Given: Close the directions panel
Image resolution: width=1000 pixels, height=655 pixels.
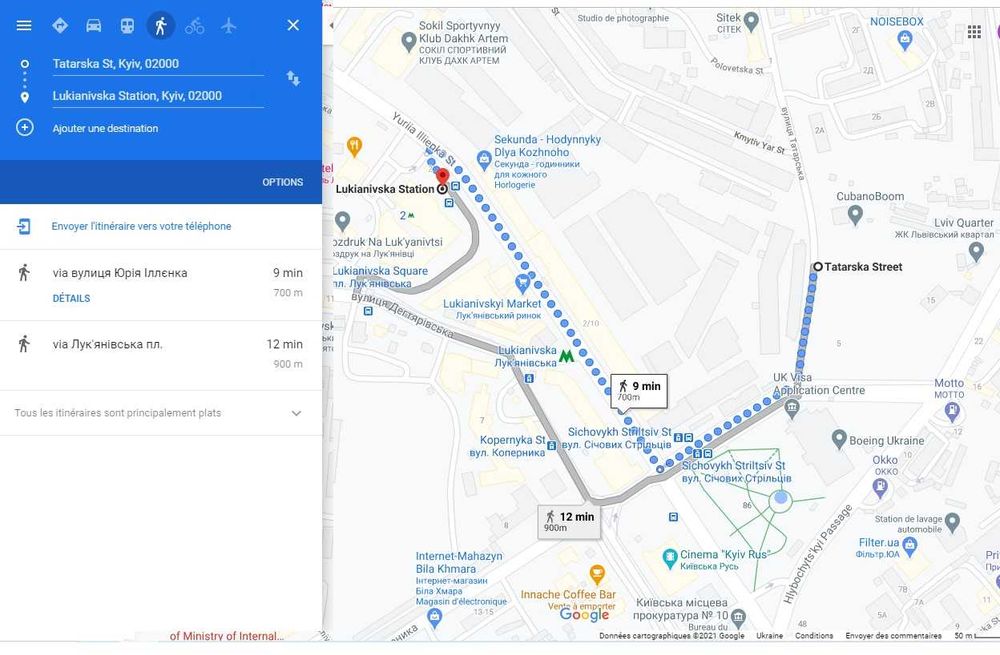Looking at the screenshot, I should (x=293, y=26).
